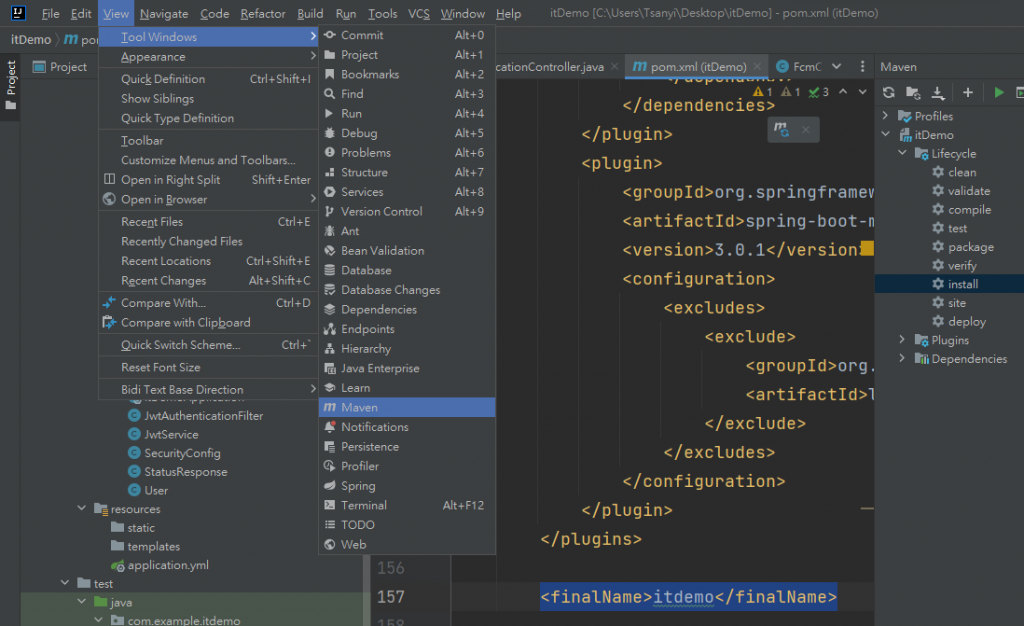This screenshot has width=1024, height=626.
Task: Choose Services from the tool windows list
Action: [x=406, y=192]
